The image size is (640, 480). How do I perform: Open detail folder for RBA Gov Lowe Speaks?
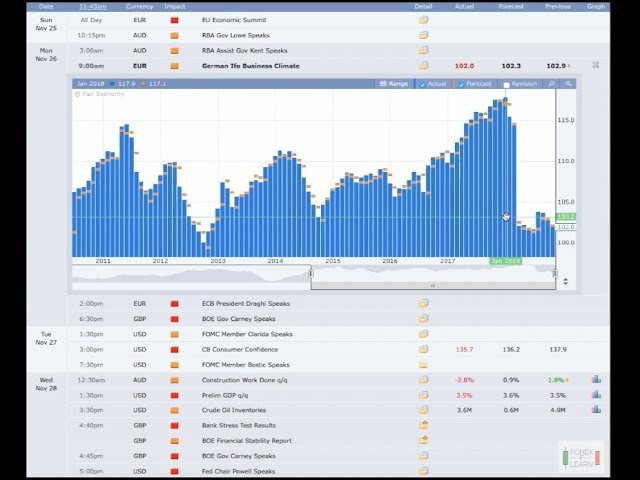[x=423, y=35]
